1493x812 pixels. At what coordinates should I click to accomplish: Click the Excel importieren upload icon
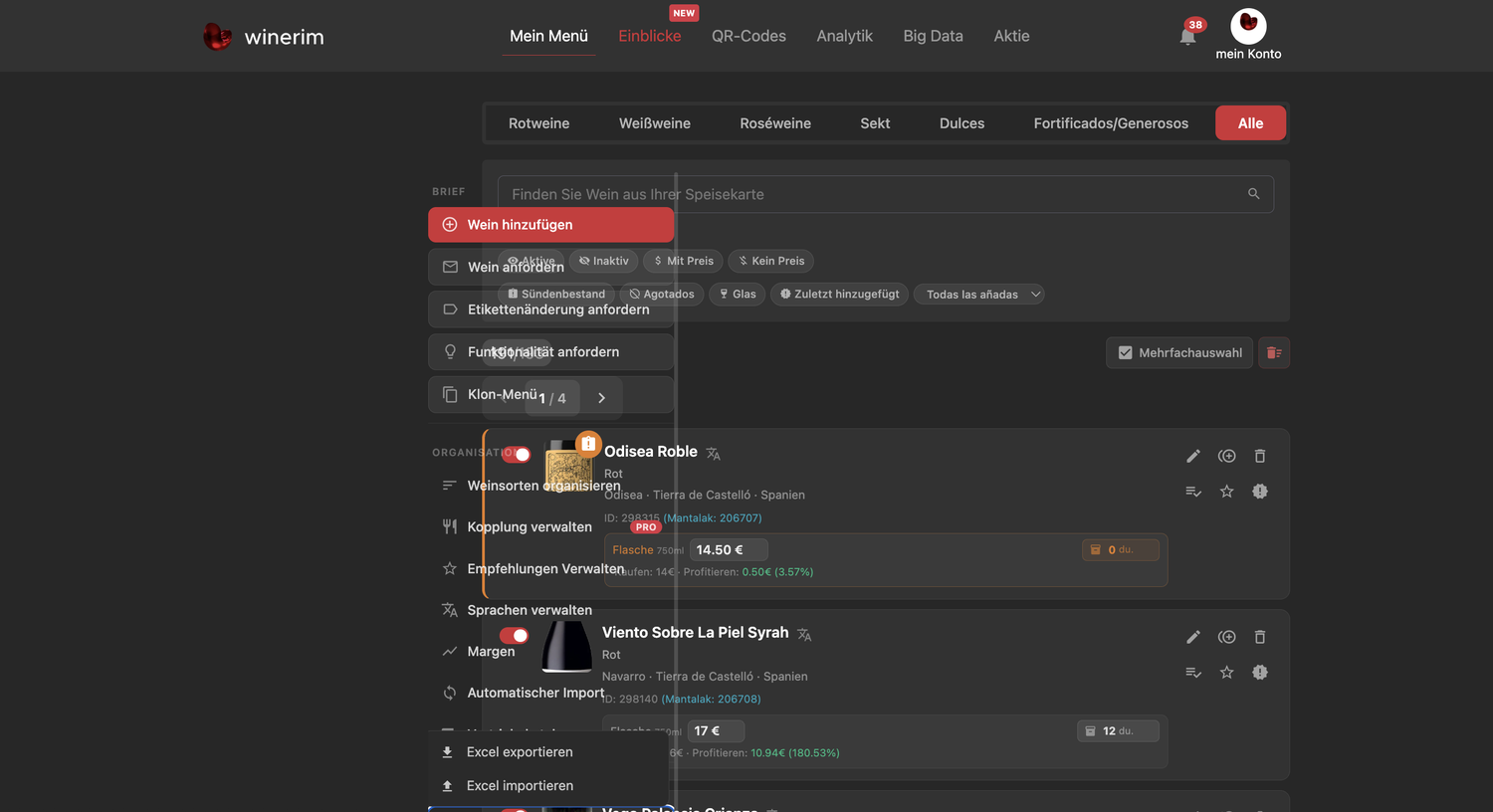448,786
